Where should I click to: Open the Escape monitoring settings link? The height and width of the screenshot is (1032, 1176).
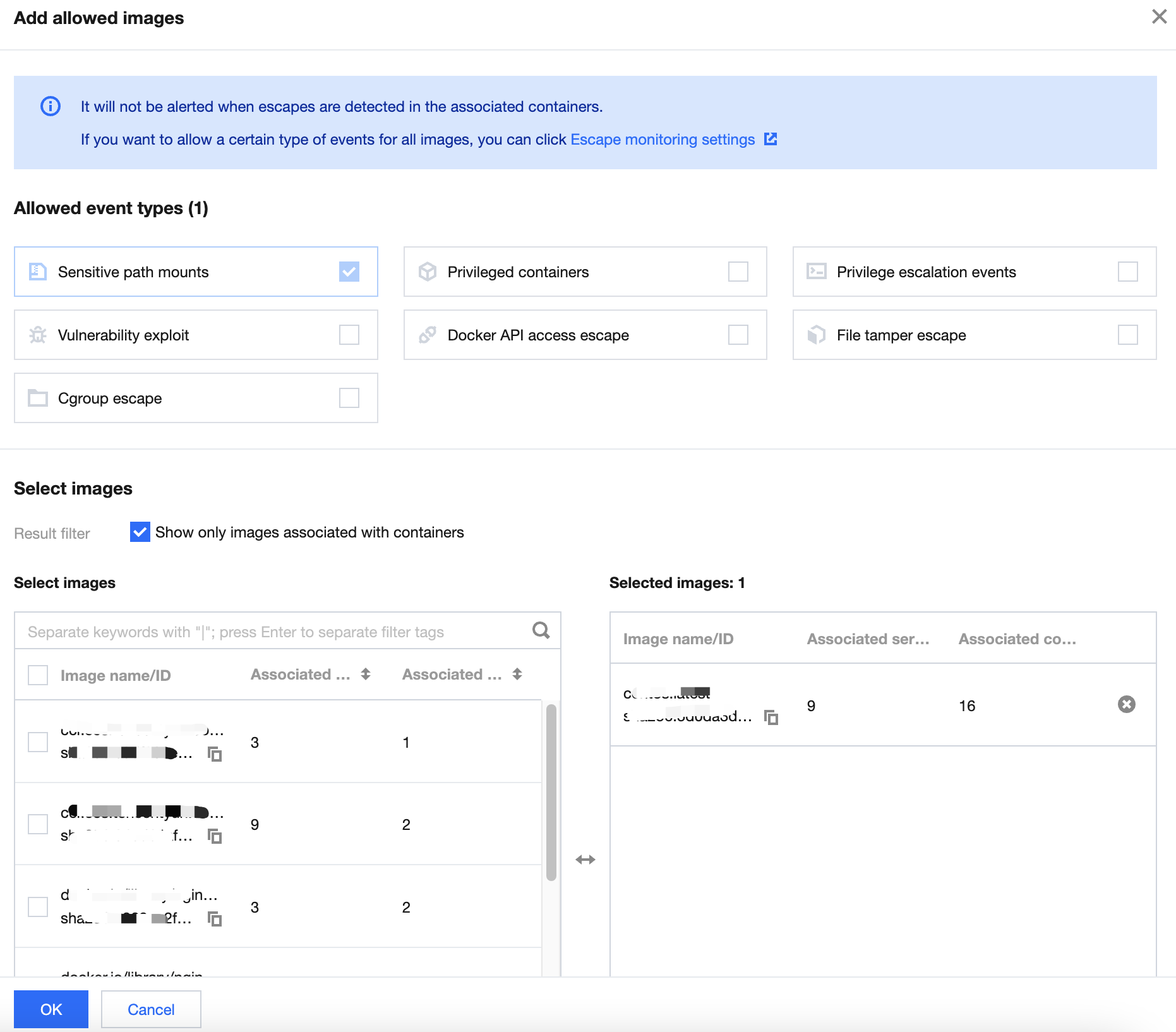click(x=663, y=140)
